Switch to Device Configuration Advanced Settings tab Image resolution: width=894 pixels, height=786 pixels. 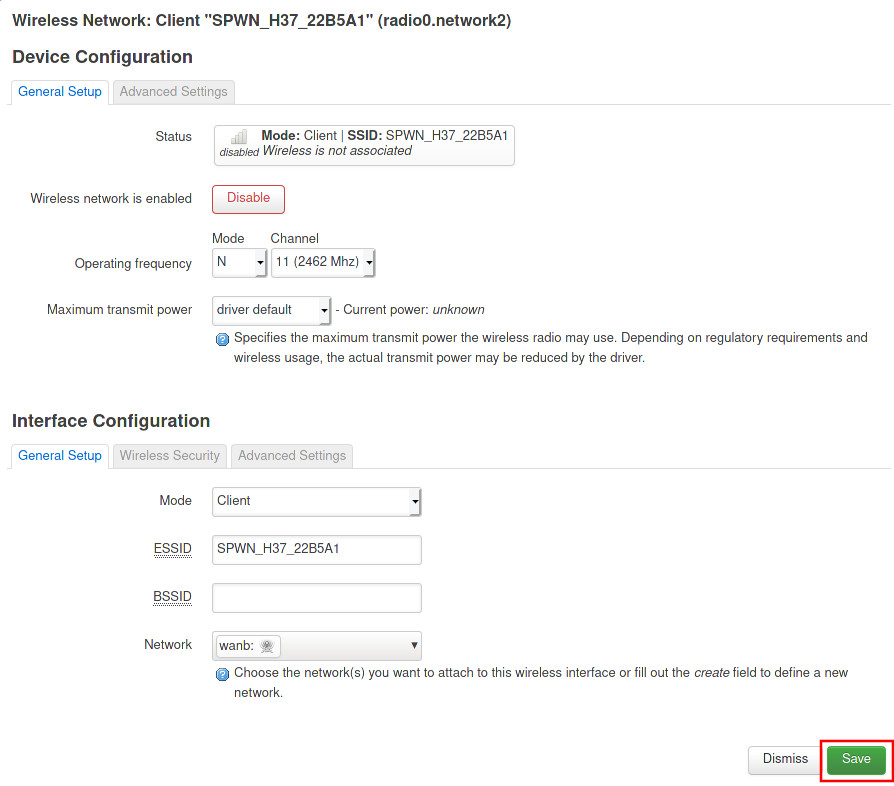tap(174, 92)
